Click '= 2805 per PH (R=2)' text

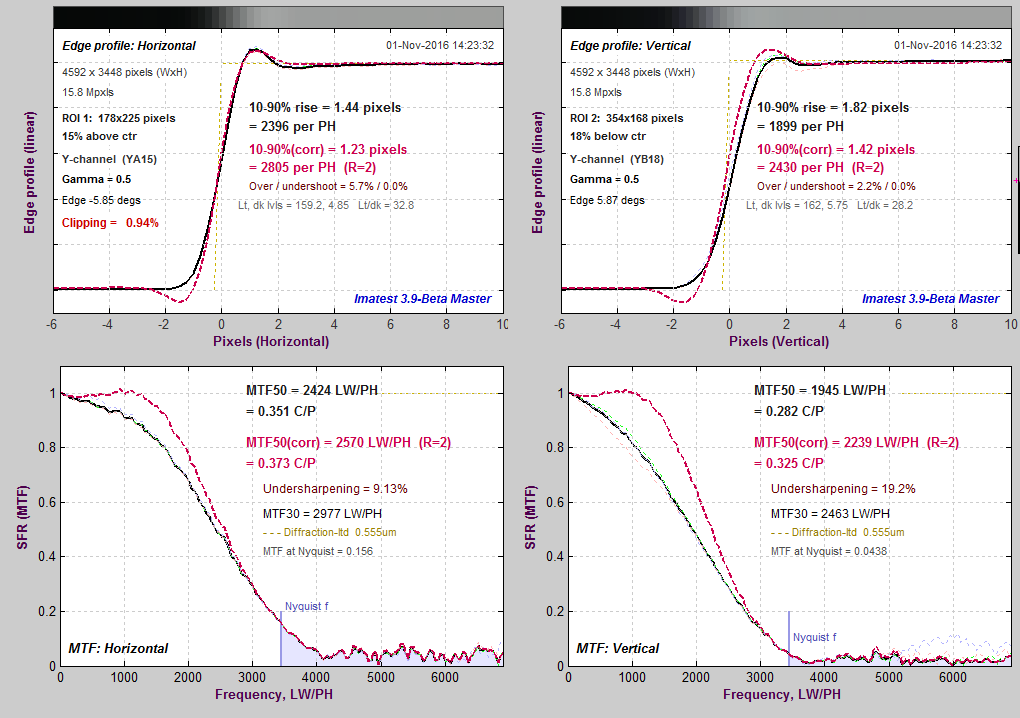coord(313,167)
